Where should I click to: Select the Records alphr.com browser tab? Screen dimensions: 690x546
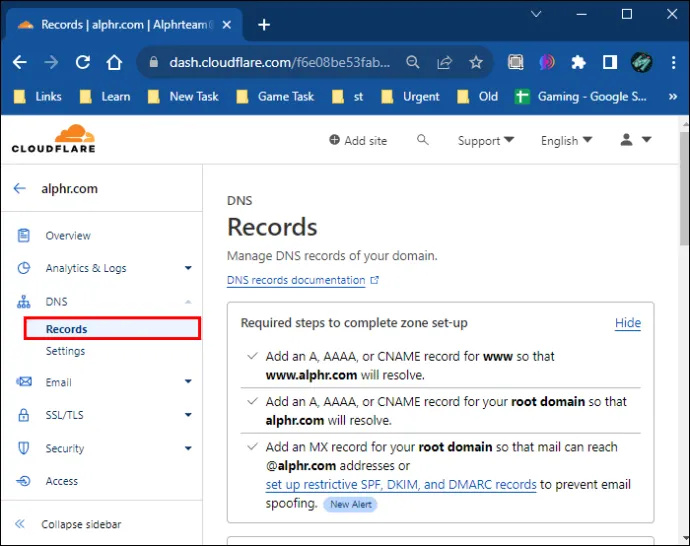125,25
